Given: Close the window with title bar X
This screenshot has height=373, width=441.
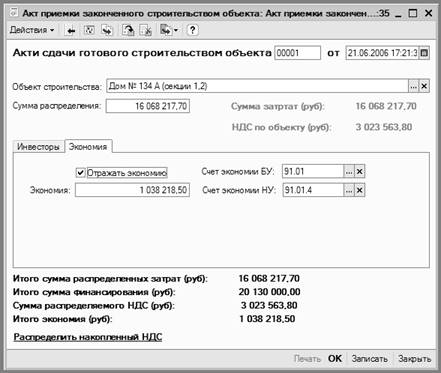Looking at the screenshot, I should (x=428, y=13).
